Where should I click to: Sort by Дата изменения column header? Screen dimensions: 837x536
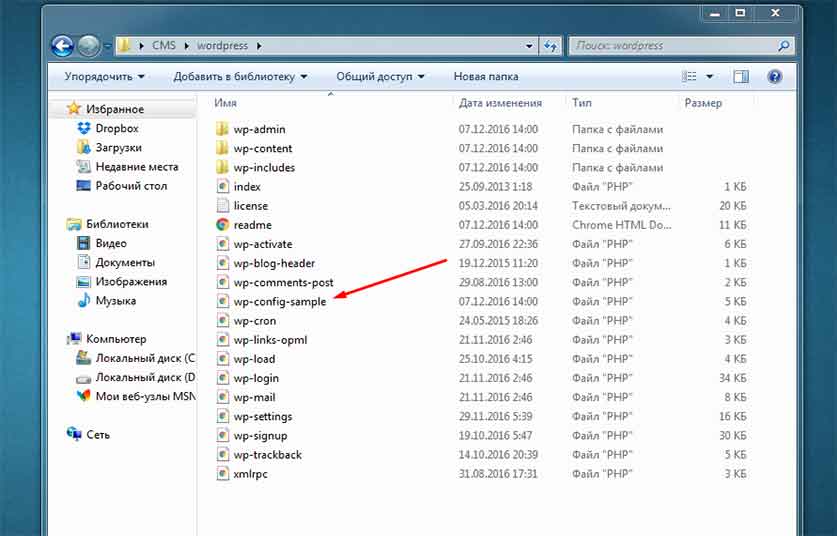pos(500,103)
